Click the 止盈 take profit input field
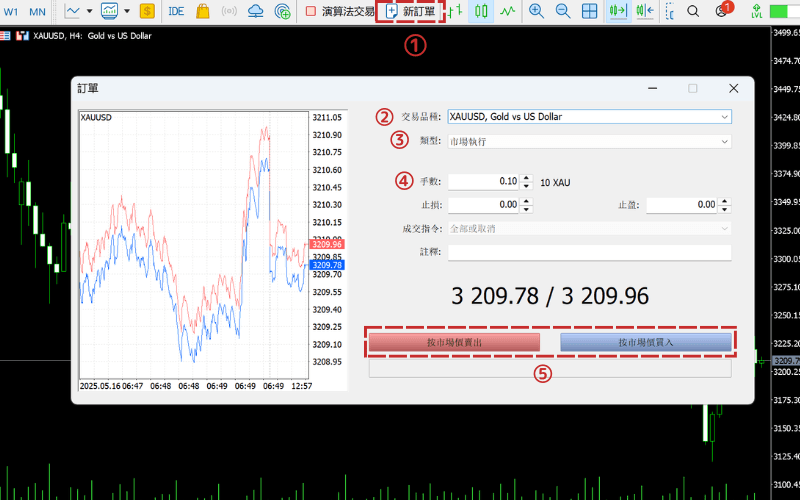 tap(682, 205)
